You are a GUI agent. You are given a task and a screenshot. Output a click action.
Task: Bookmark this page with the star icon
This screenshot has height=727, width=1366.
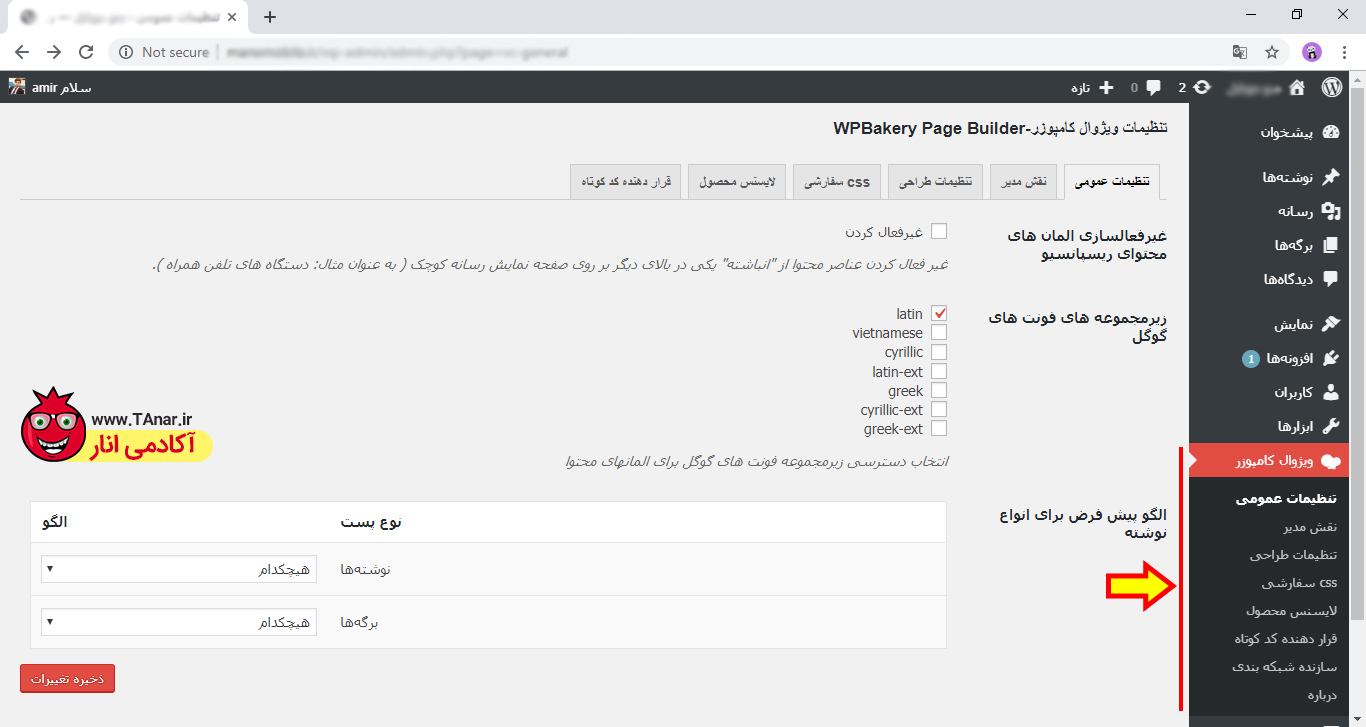1272,52
